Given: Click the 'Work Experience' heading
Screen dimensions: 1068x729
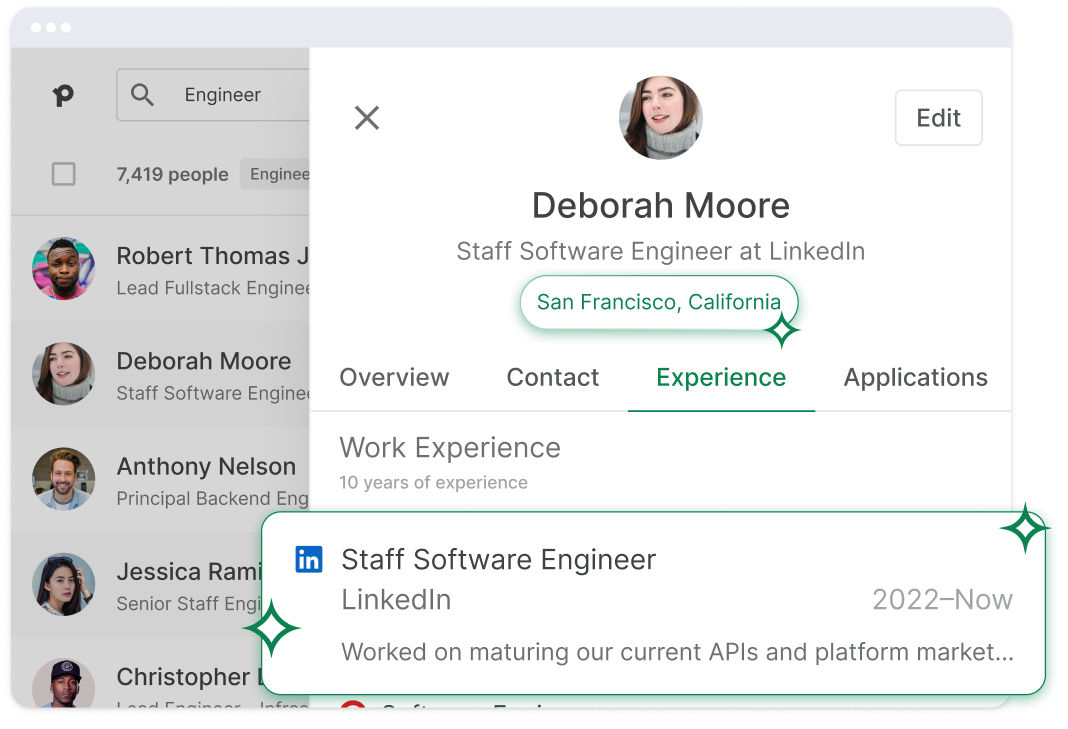Looking at the screenshot, I should (x=450, y=448).
